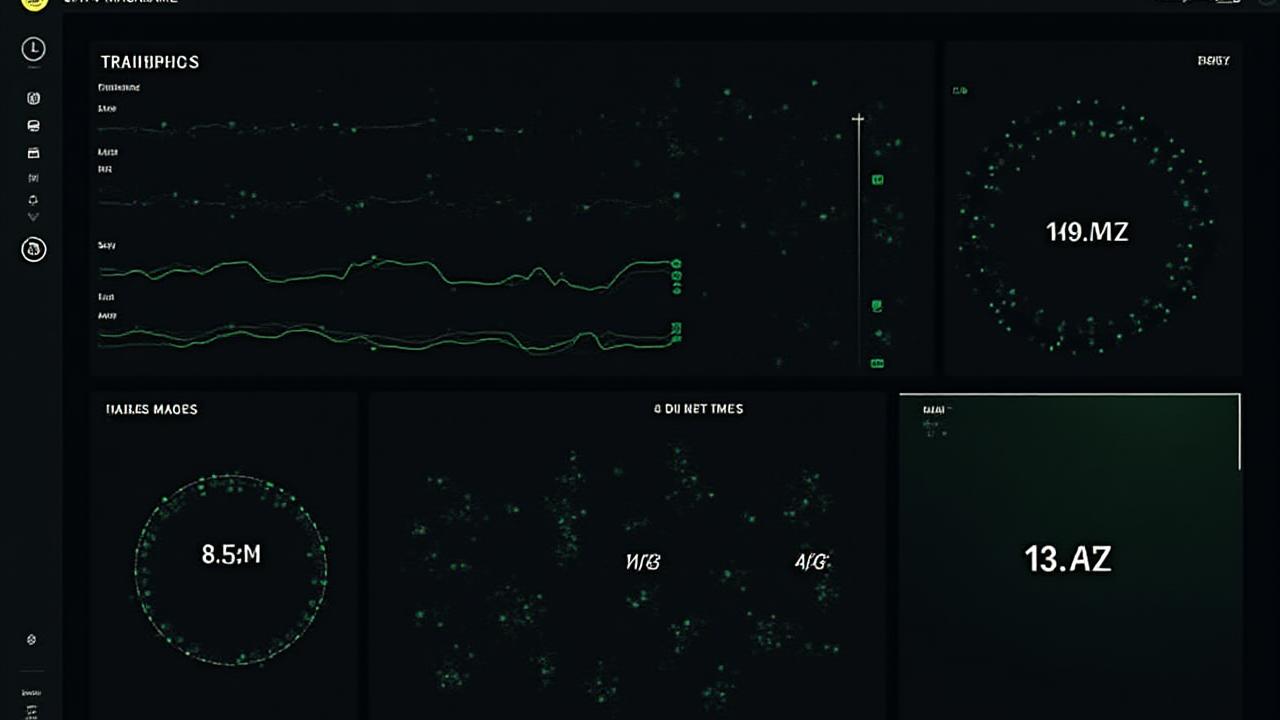Toggle the green indicator on the vertical scale strip
The image size is (1280, 720).
click(x=877, y=180)
